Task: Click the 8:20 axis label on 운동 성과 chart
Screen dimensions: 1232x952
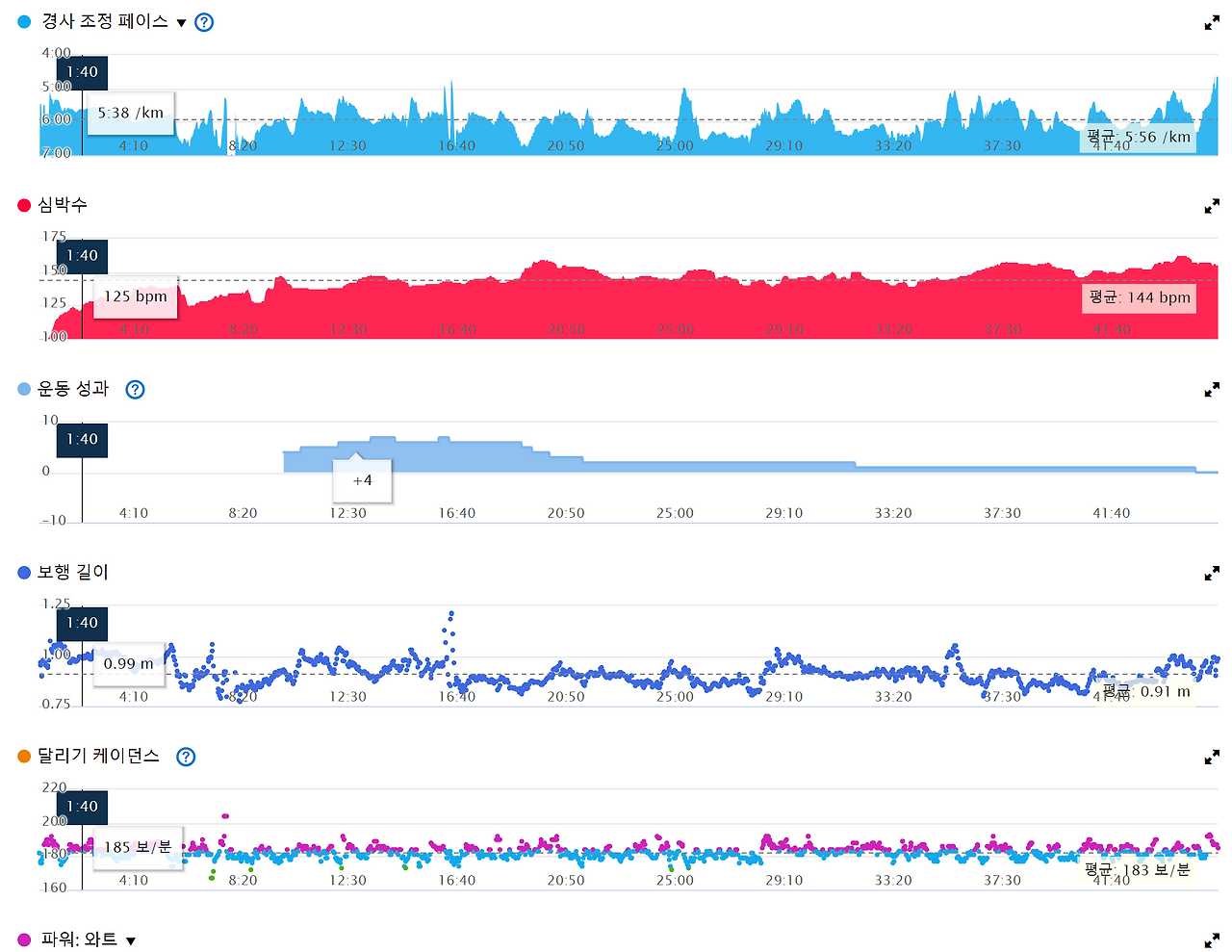Action: (243, 513)
